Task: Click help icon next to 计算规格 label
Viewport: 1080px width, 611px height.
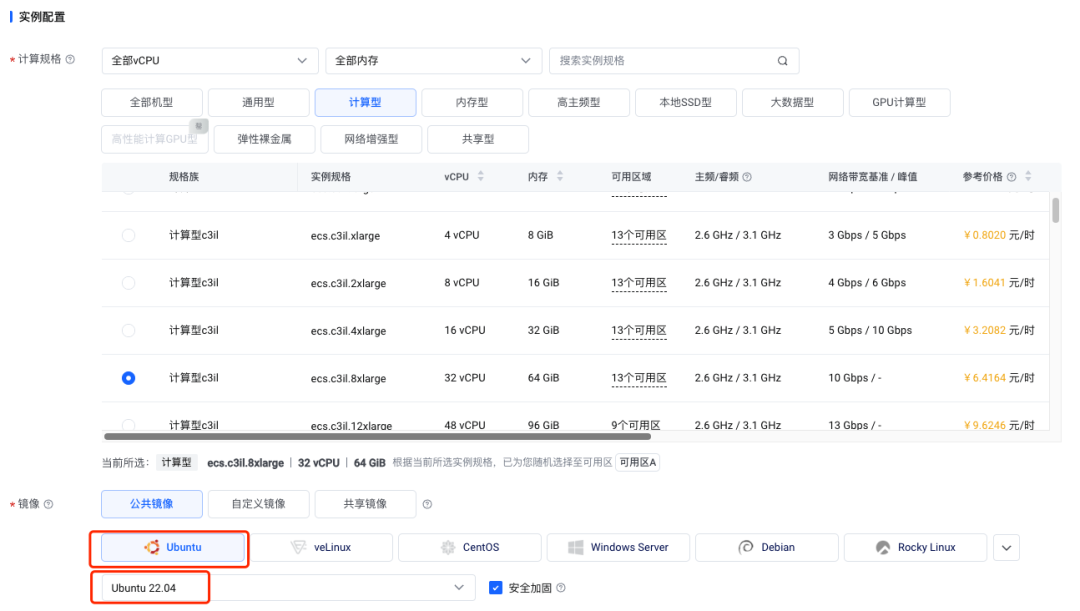Action: point(70,60)
